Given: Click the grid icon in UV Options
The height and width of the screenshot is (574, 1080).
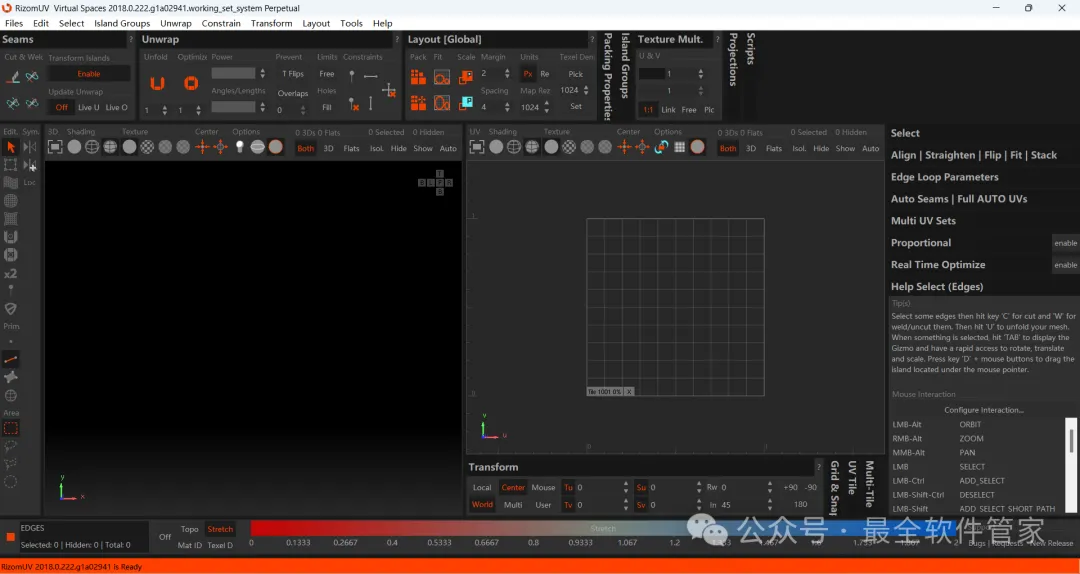Looking at the screenshot, I should point(680,147).
